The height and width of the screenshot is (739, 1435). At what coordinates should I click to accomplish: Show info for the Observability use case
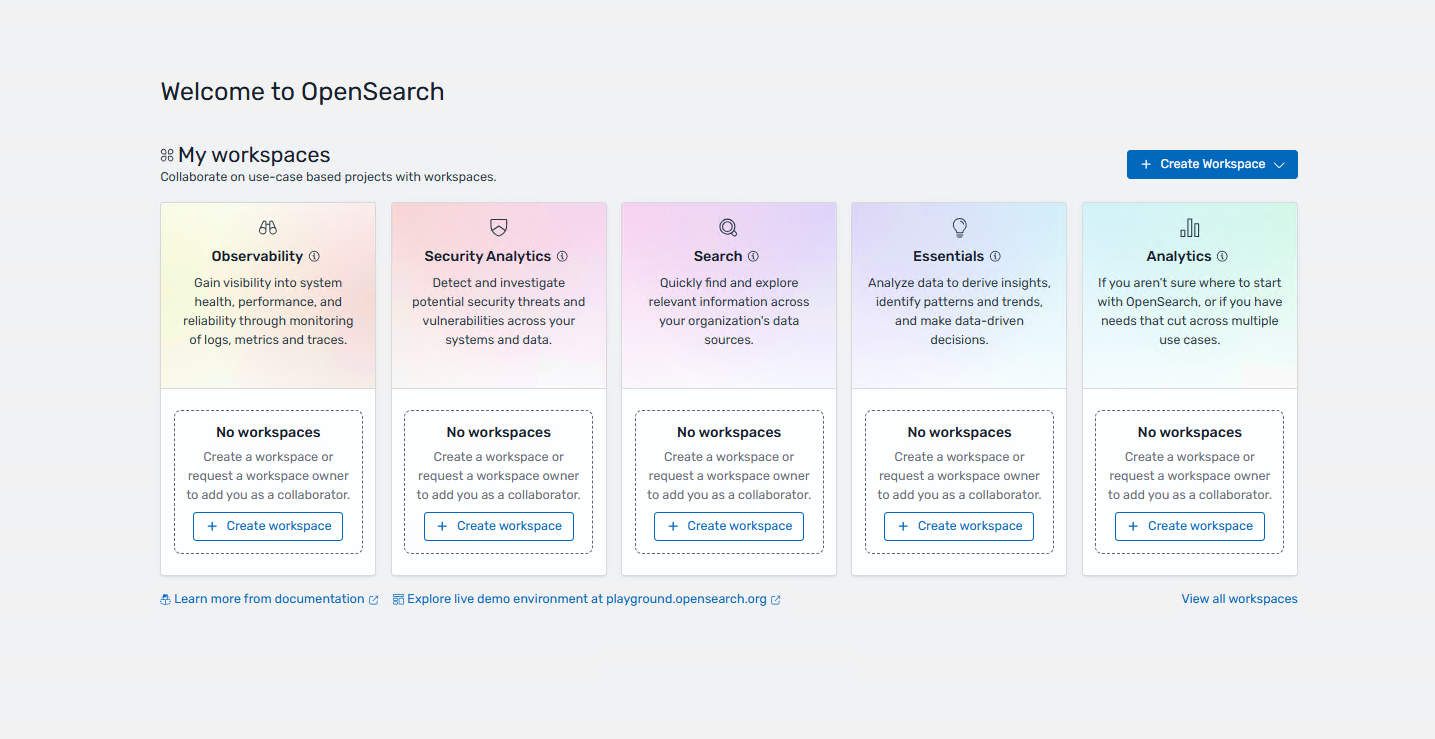314,256
